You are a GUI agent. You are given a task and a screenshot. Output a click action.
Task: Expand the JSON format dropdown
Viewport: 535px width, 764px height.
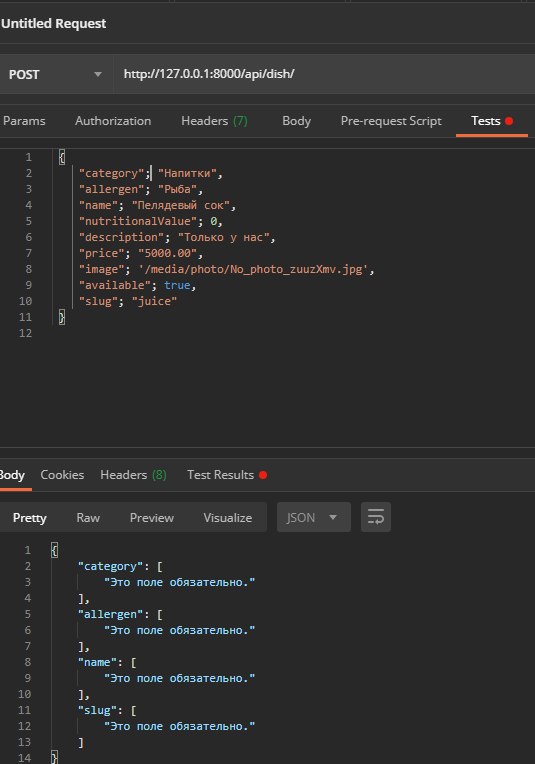click(313, 517)
